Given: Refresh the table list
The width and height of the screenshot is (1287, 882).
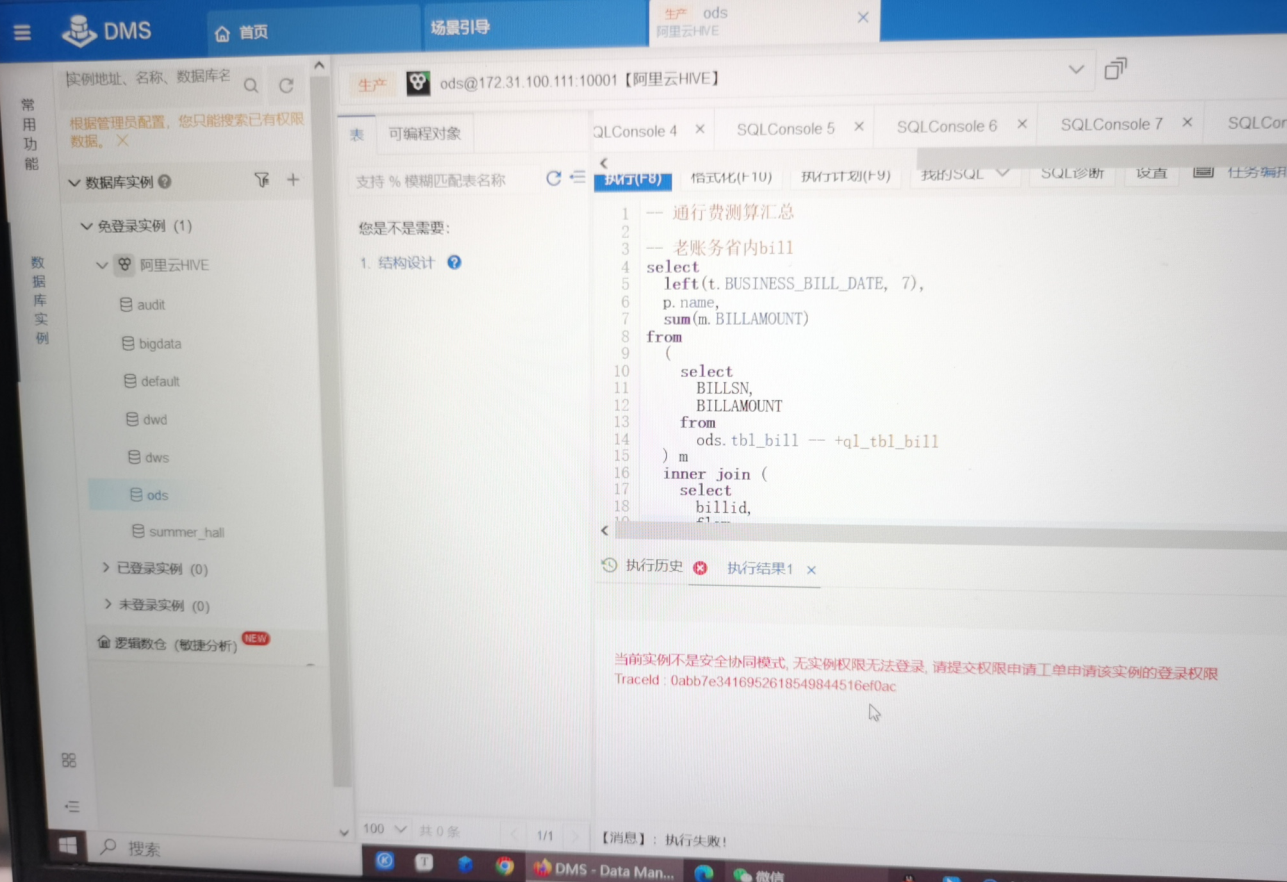Looking at the screenshot, I should pyautogui.click(x=553, y=178).
